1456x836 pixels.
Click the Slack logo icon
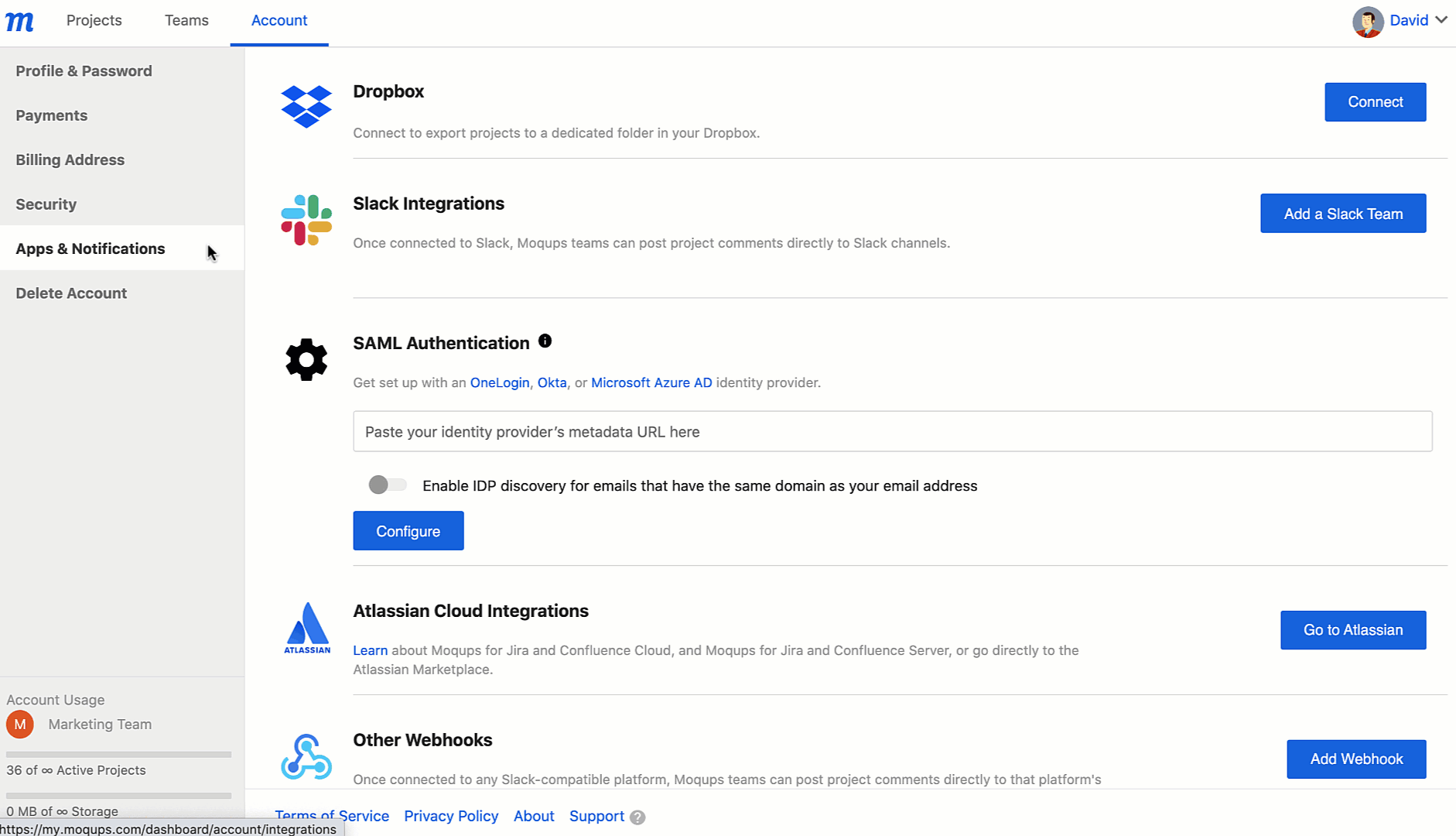click(306, 220)
